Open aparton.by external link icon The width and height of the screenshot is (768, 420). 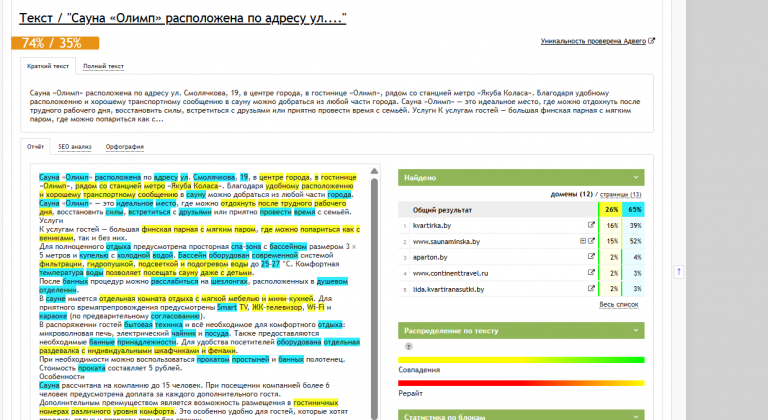coord(591,257)
